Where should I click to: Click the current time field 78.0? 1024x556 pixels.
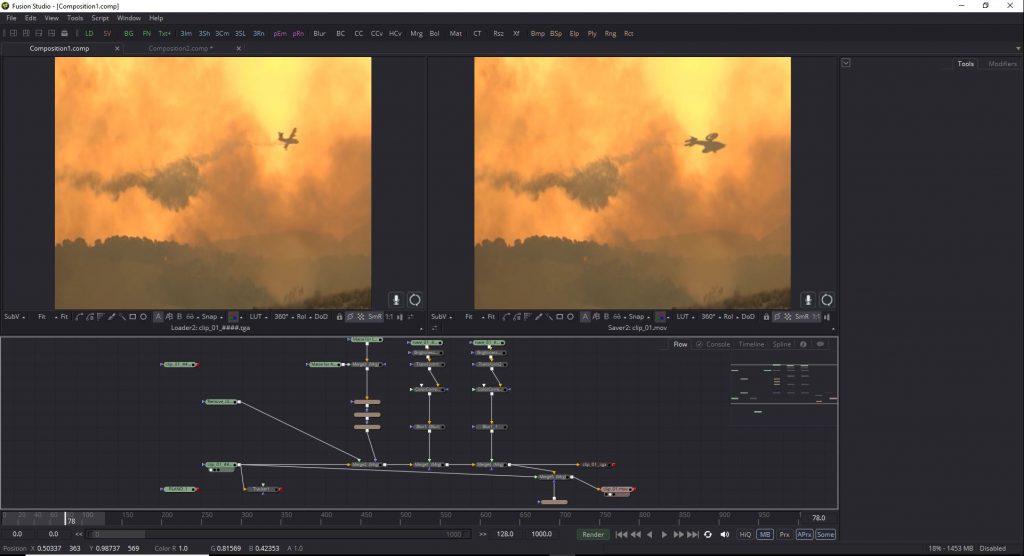click(818, 518)
